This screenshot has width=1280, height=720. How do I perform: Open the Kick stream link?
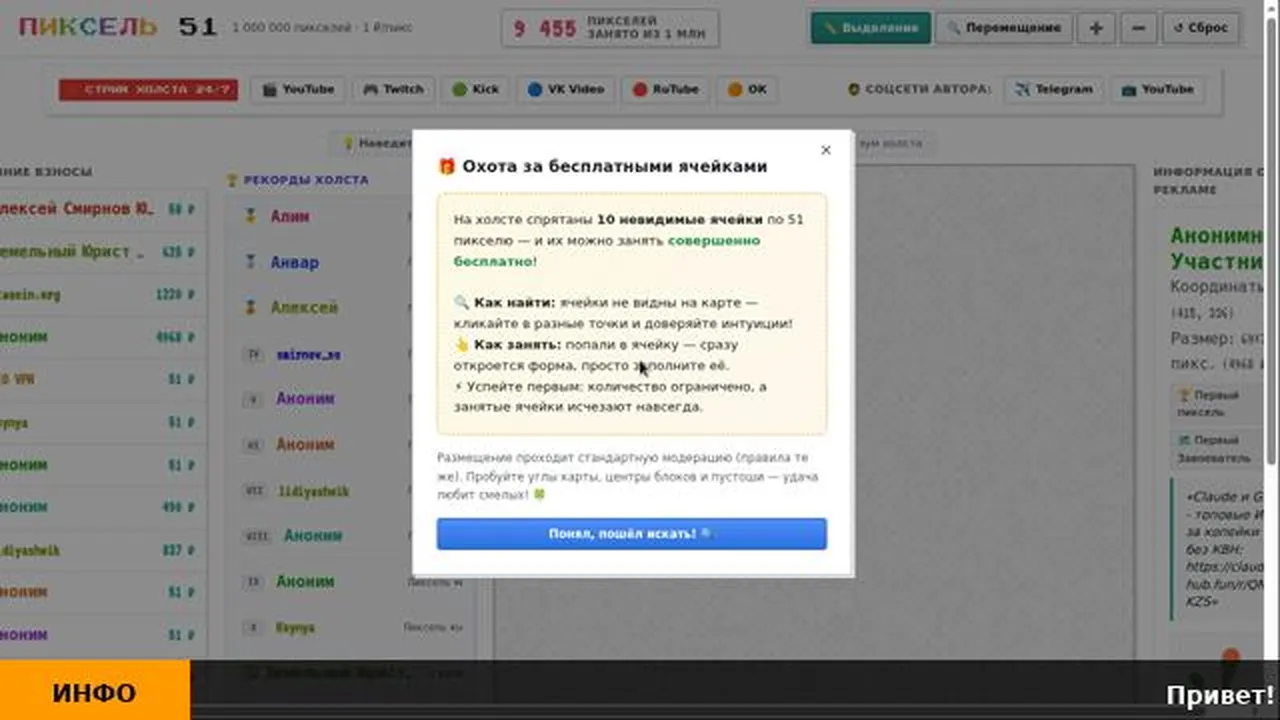click(x=476, y=89)
